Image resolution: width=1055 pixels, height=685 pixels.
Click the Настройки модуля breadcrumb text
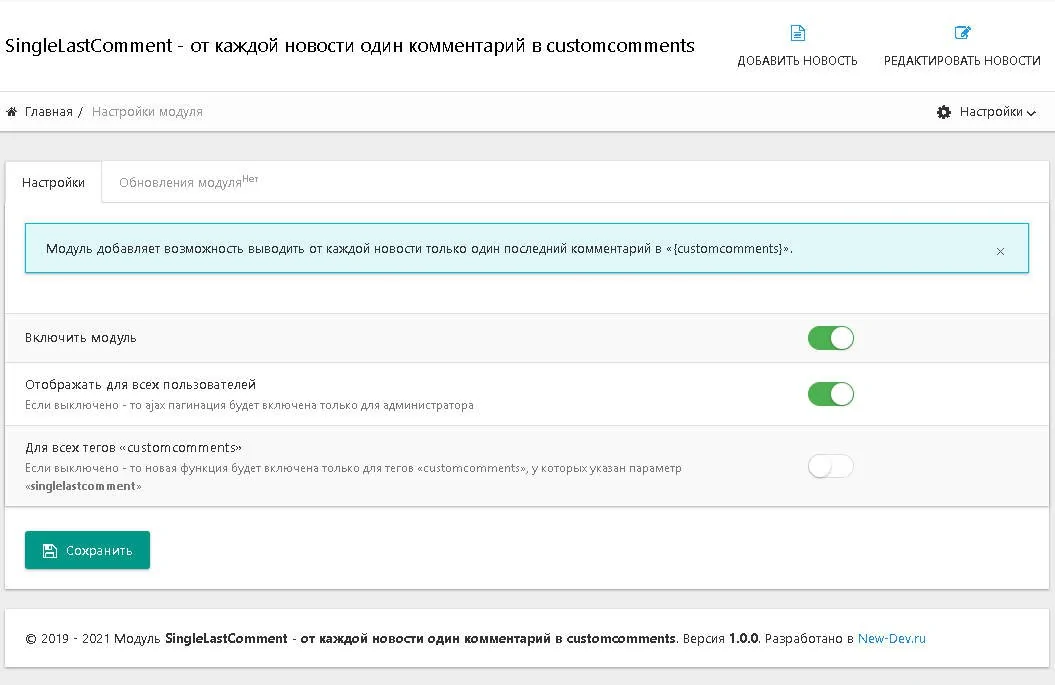point(147,112)
